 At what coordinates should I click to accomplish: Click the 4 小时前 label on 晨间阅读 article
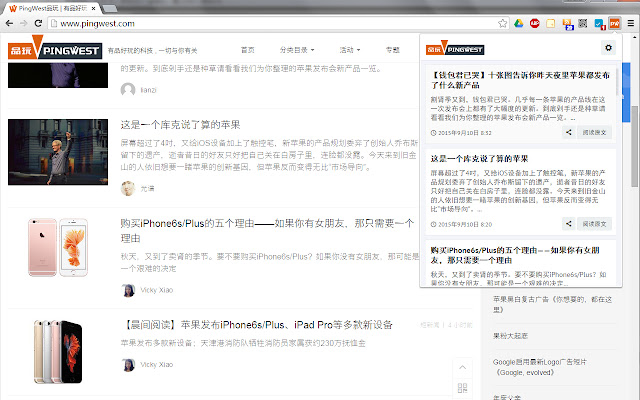[x=460, y=325]
